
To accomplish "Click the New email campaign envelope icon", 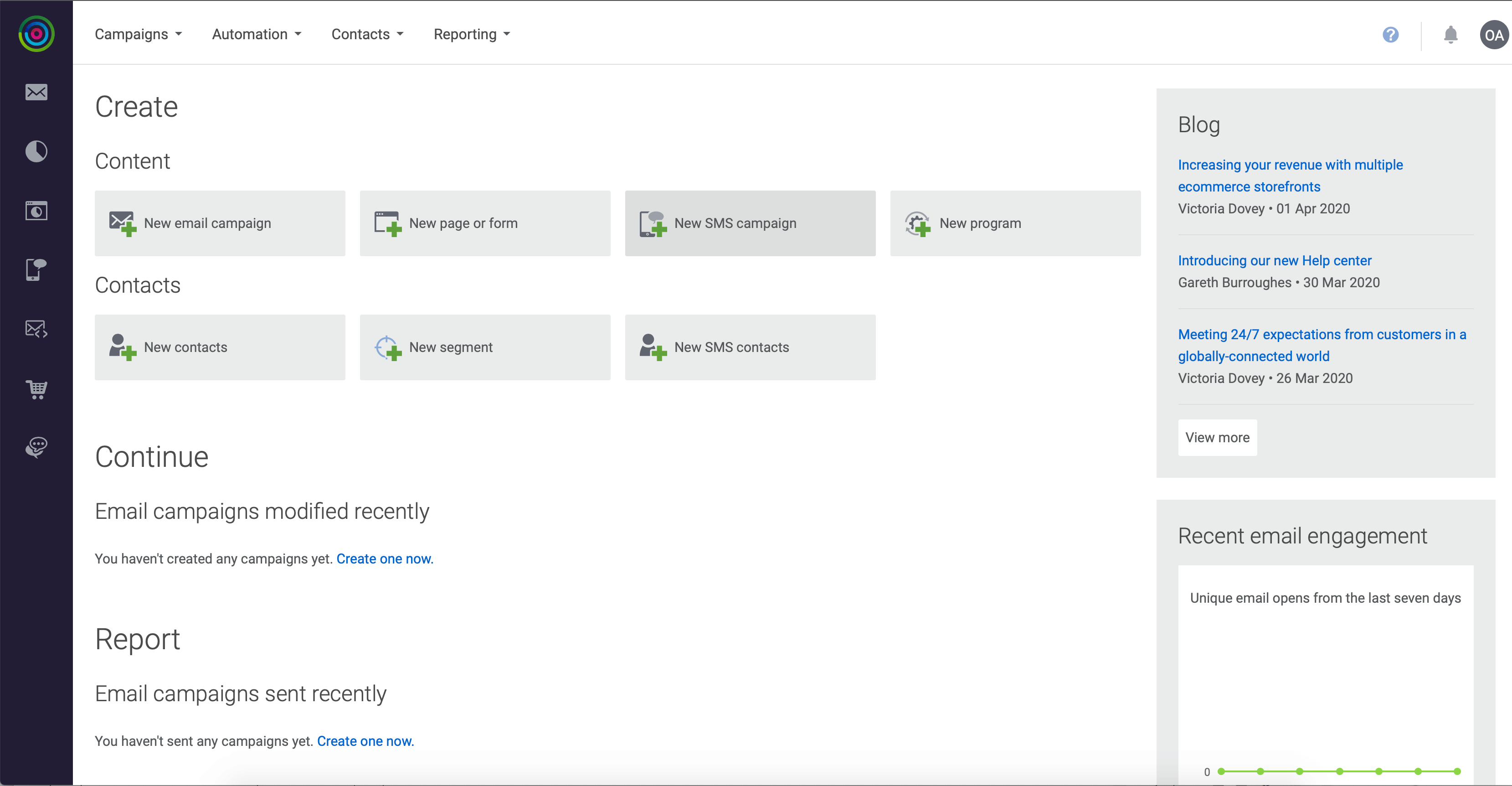I will (123, 224).
